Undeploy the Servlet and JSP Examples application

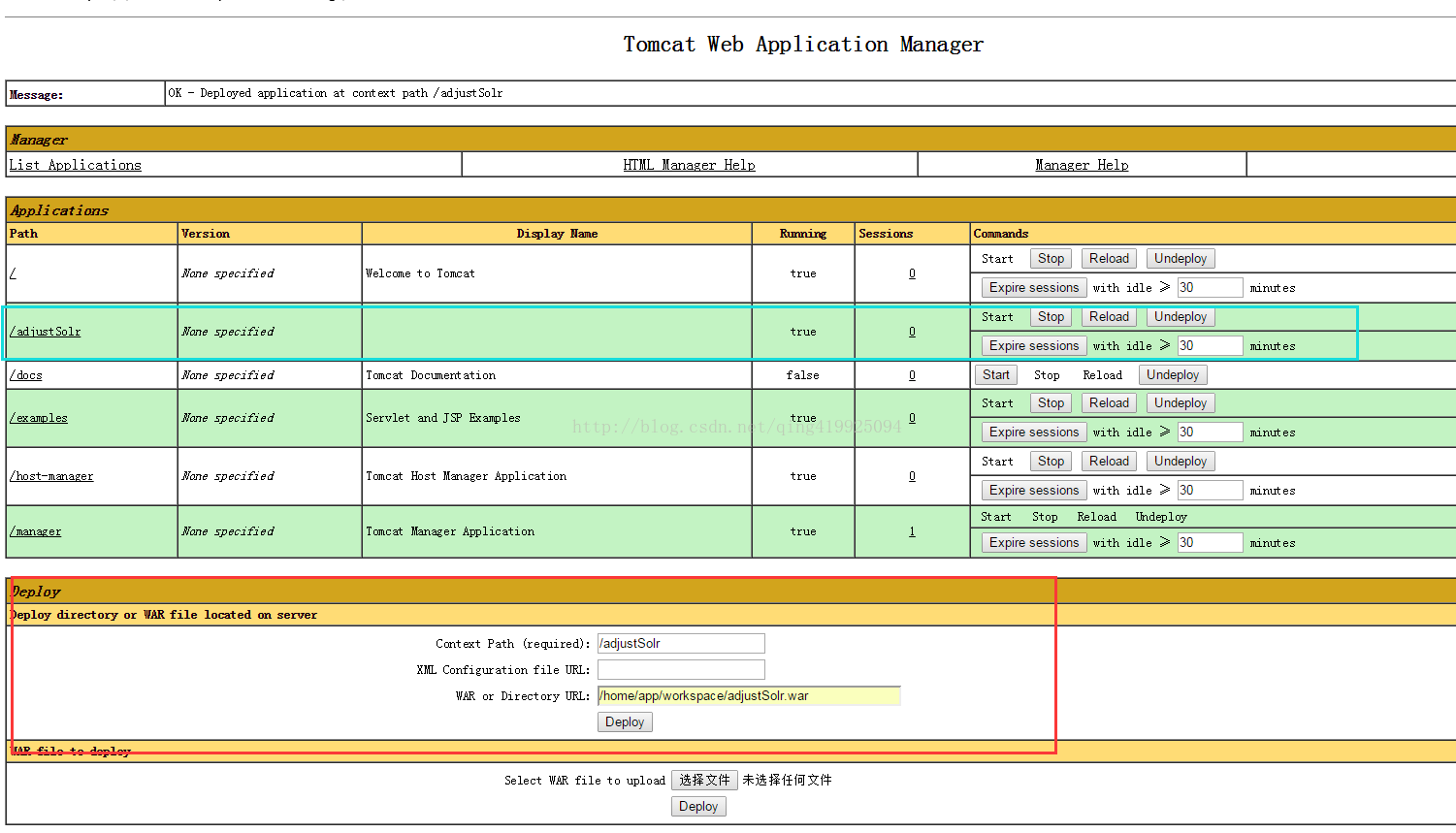point(1181,403)
